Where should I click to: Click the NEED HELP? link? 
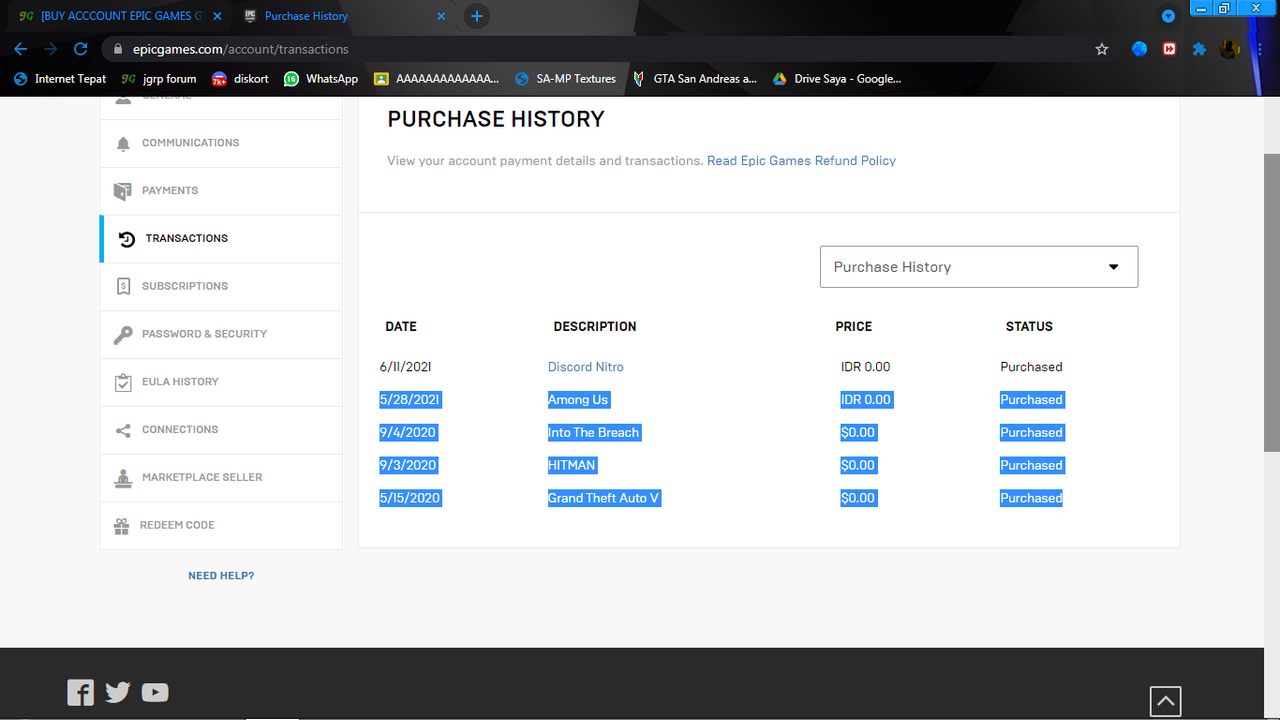(x=221, y=576)
